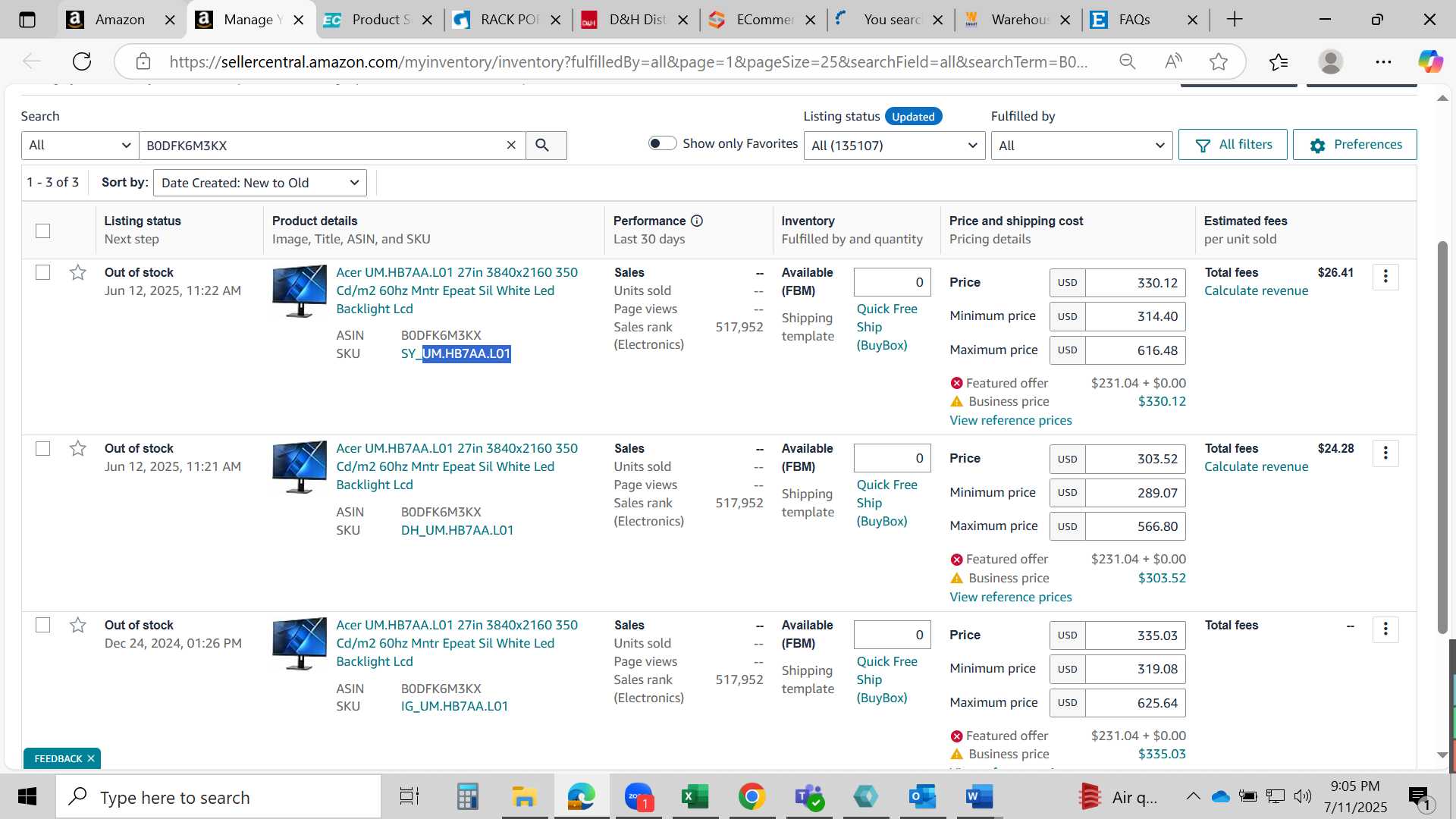Open Chrome from the taskbar
Image resolution: width=1456 pixels, height=819 pixels.
point(752,797)
